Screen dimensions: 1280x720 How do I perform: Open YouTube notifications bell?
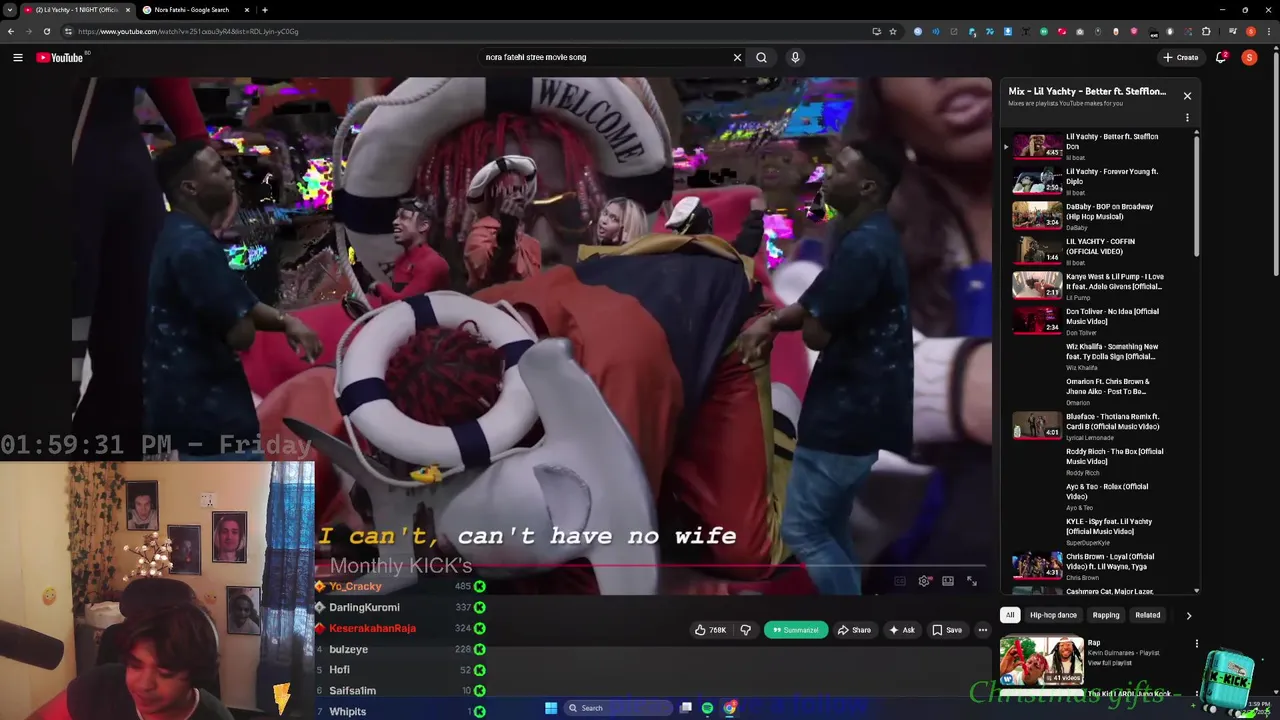pyautogui.click(x=1221, y=57)
